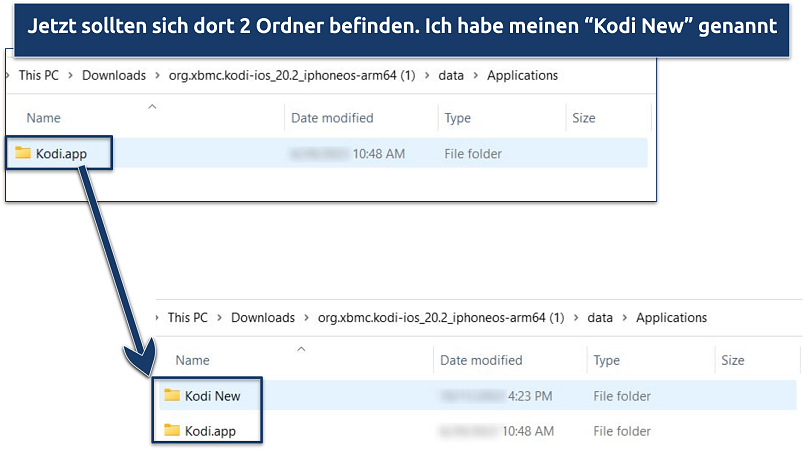Click '4:23 PM' date cell in lower window
Image resolution: width=806 pixels, height=449 pixels.
point(530,396)
